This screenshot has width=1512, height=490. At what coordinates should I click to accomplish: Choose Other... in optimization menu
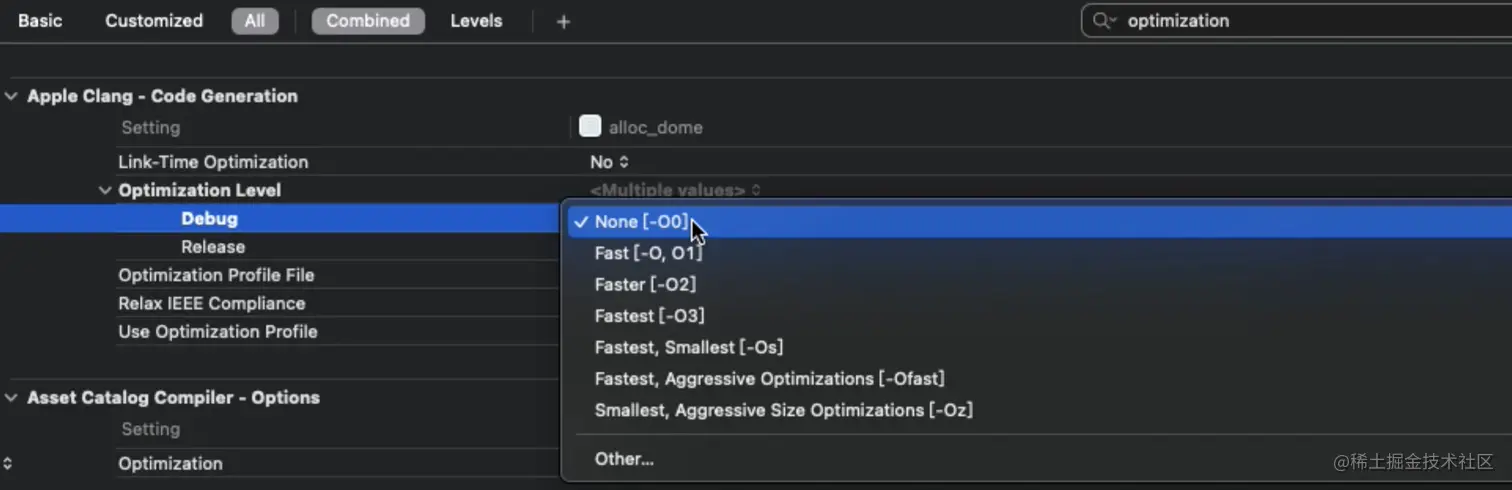(624, 459)
